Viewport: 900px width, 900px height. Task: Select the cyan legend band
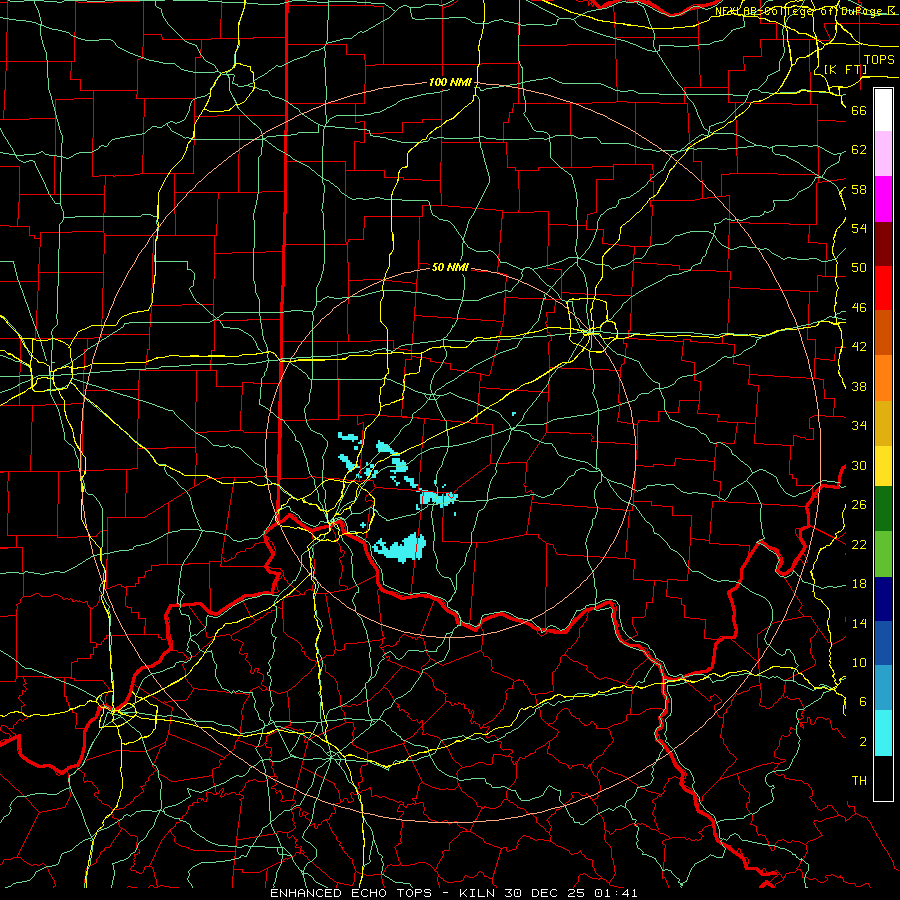pyautogui.click(x=883, y=733)
